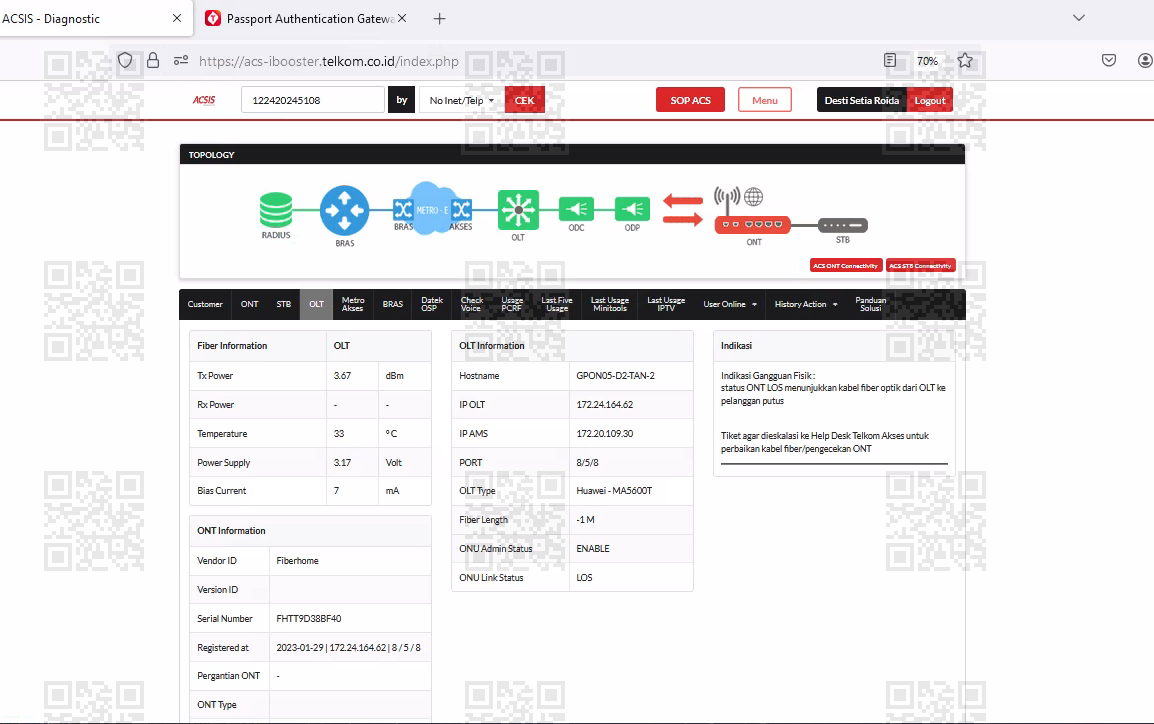Open the Customer tab

point(205,304)
